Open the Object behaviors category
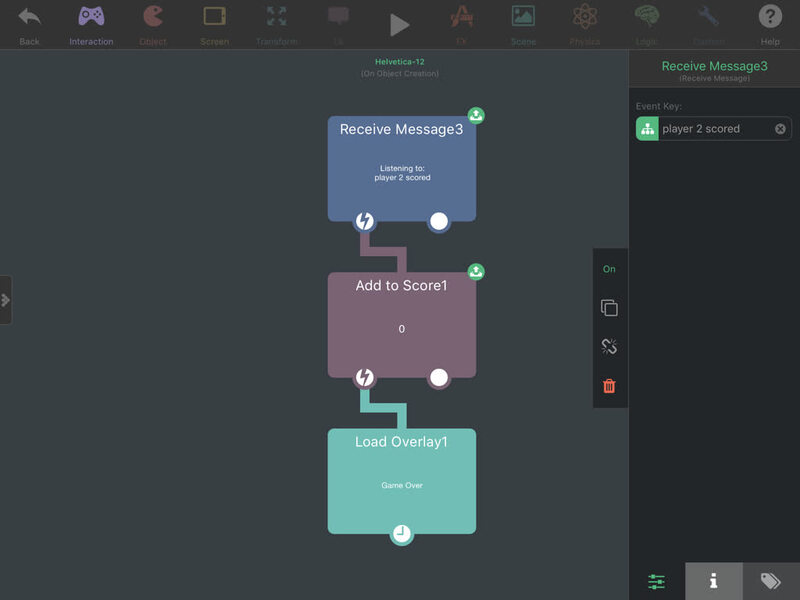 (153, 25)
